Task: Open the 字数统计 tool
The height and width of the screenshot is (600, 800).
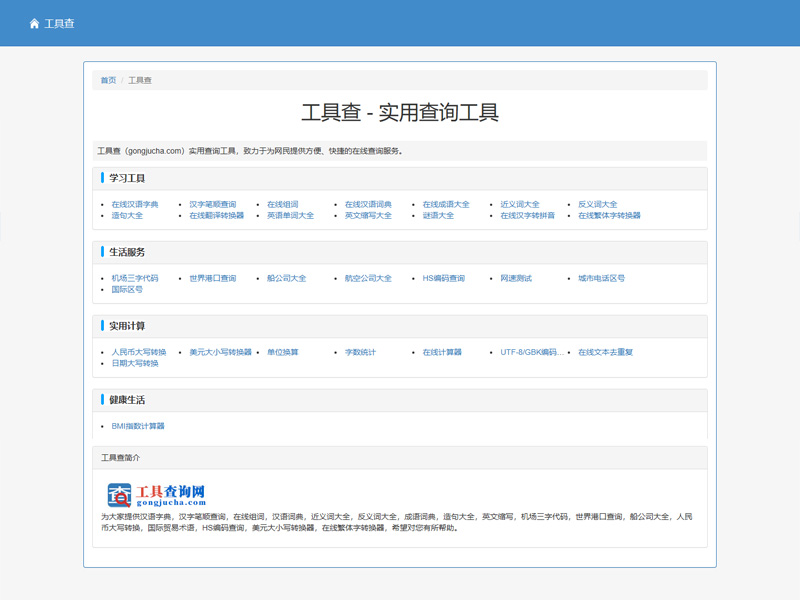Action: click(x=361, y=352)
